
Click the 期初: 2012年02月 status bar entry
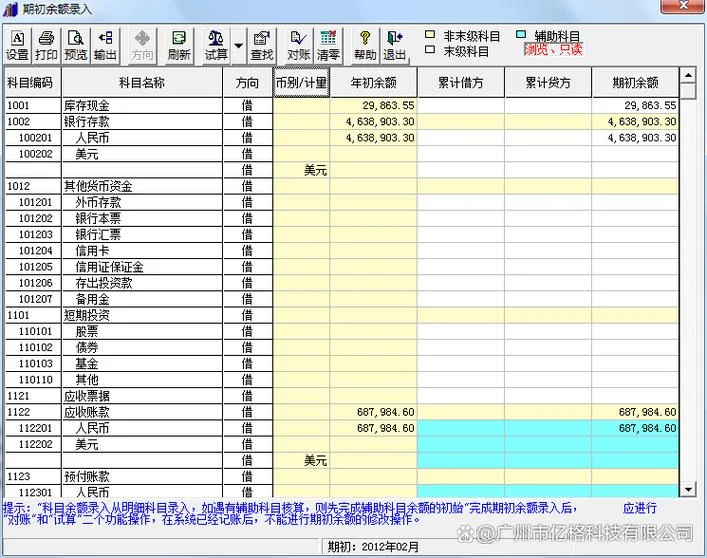tap(373, 547)
